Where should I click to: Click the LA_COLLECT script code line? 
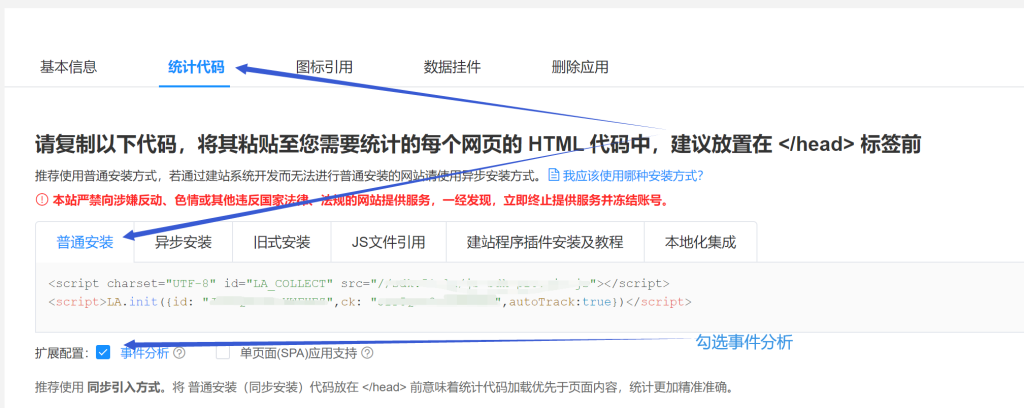359,283
